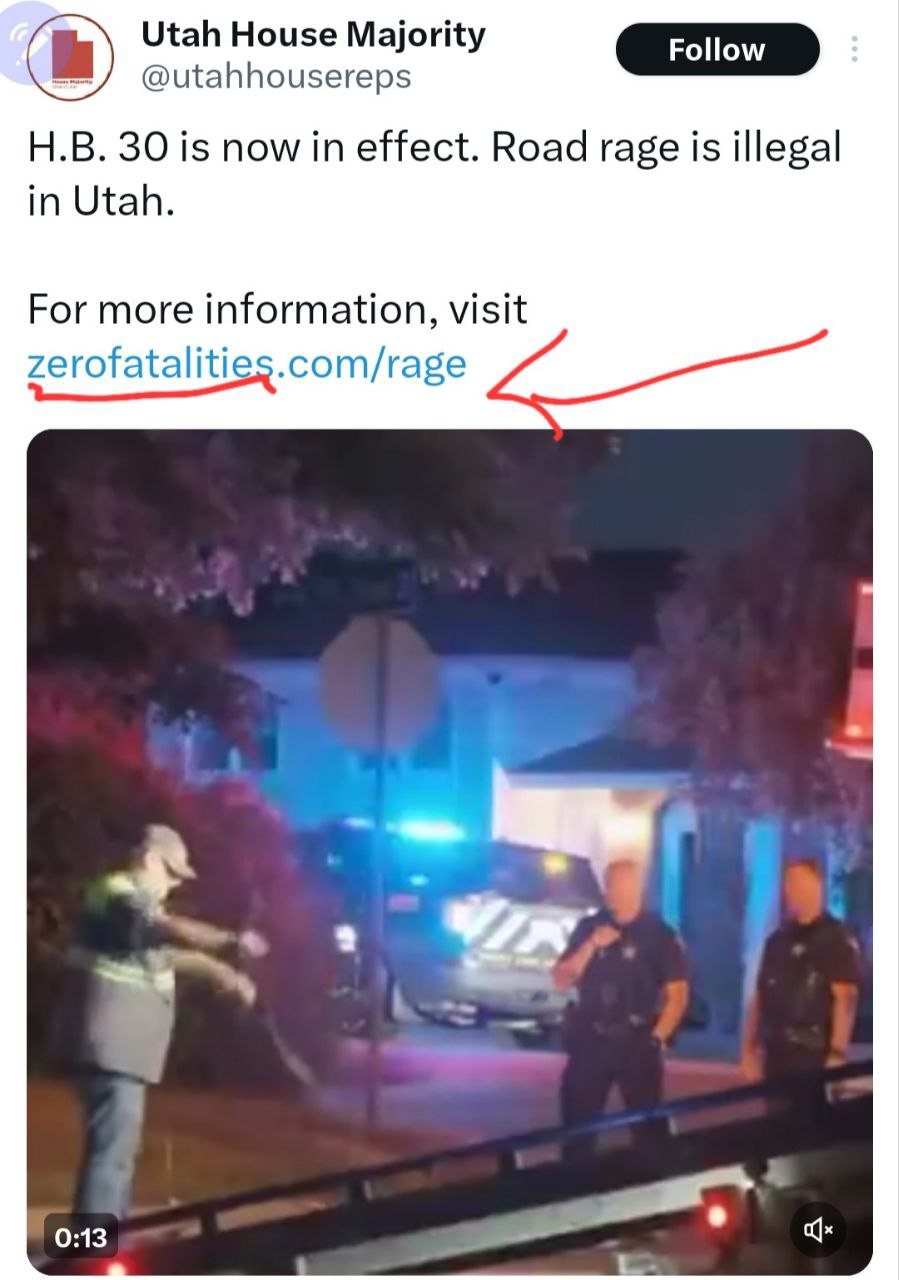
Task: Play the road rage video
Action: click(449, 852)
